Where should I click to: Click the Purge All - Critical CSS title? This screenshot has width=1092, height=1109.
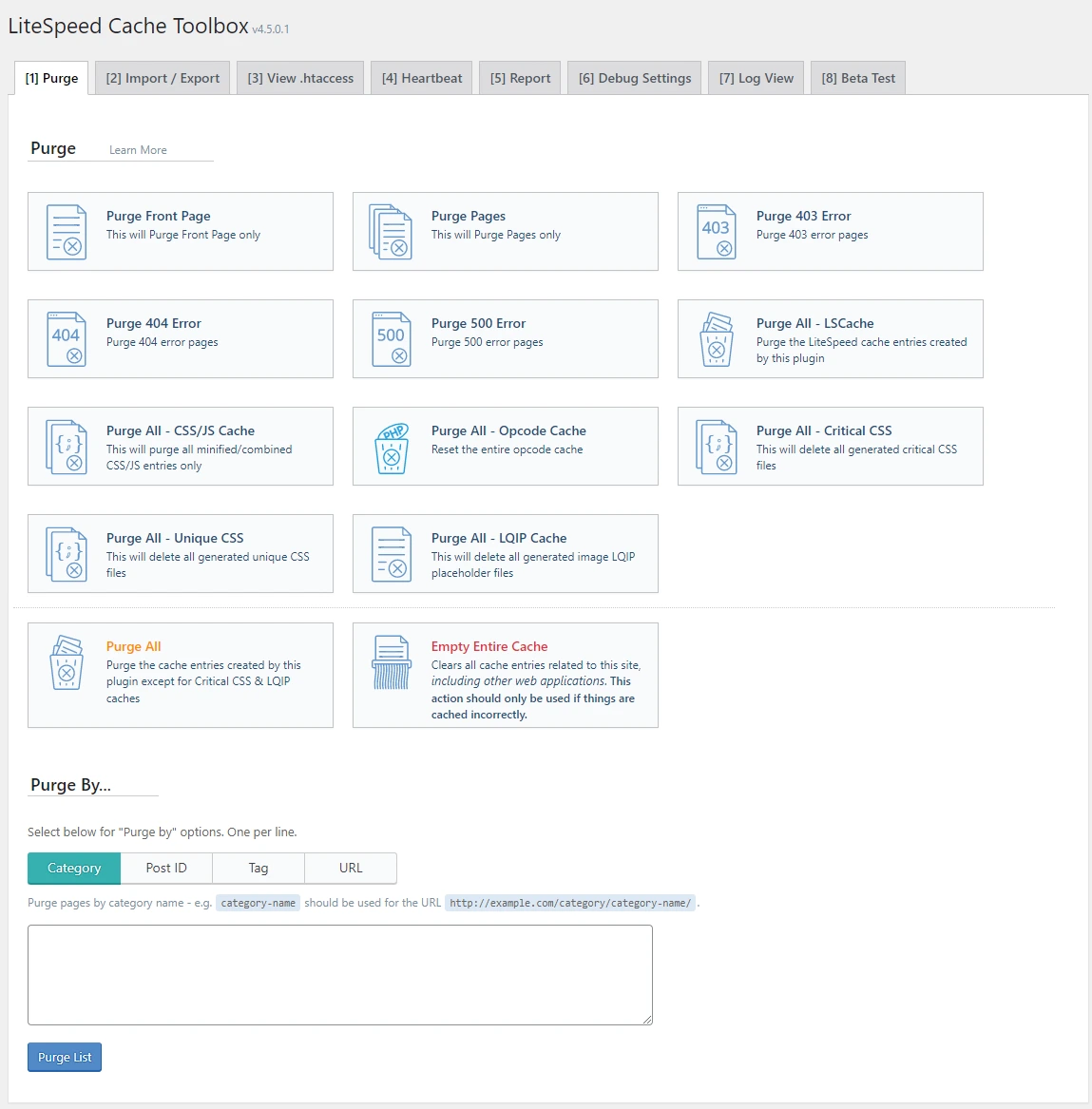click(x=824, y=430)
